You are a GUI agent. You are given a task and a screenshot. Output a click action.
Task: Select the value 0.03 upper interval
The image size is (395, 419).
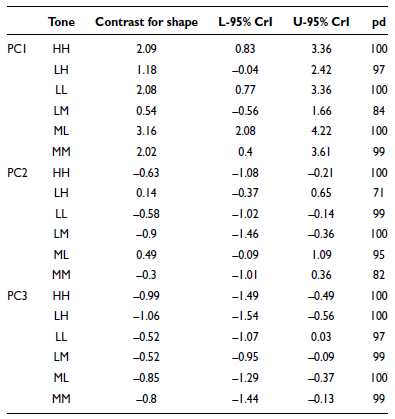pos(321,337)
